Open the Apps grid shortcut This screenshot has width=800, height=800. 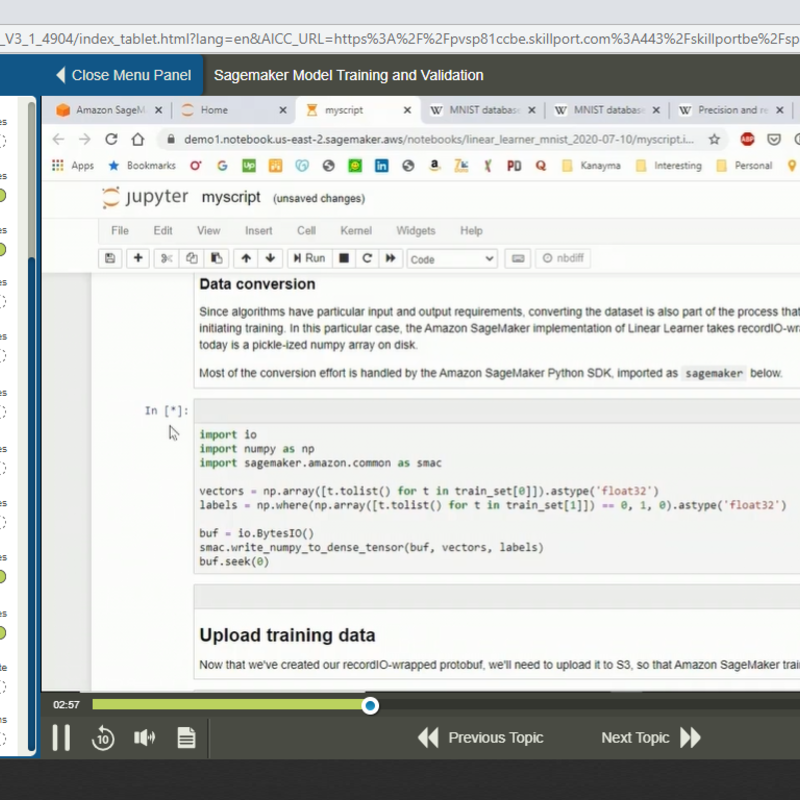pos(72,165)
